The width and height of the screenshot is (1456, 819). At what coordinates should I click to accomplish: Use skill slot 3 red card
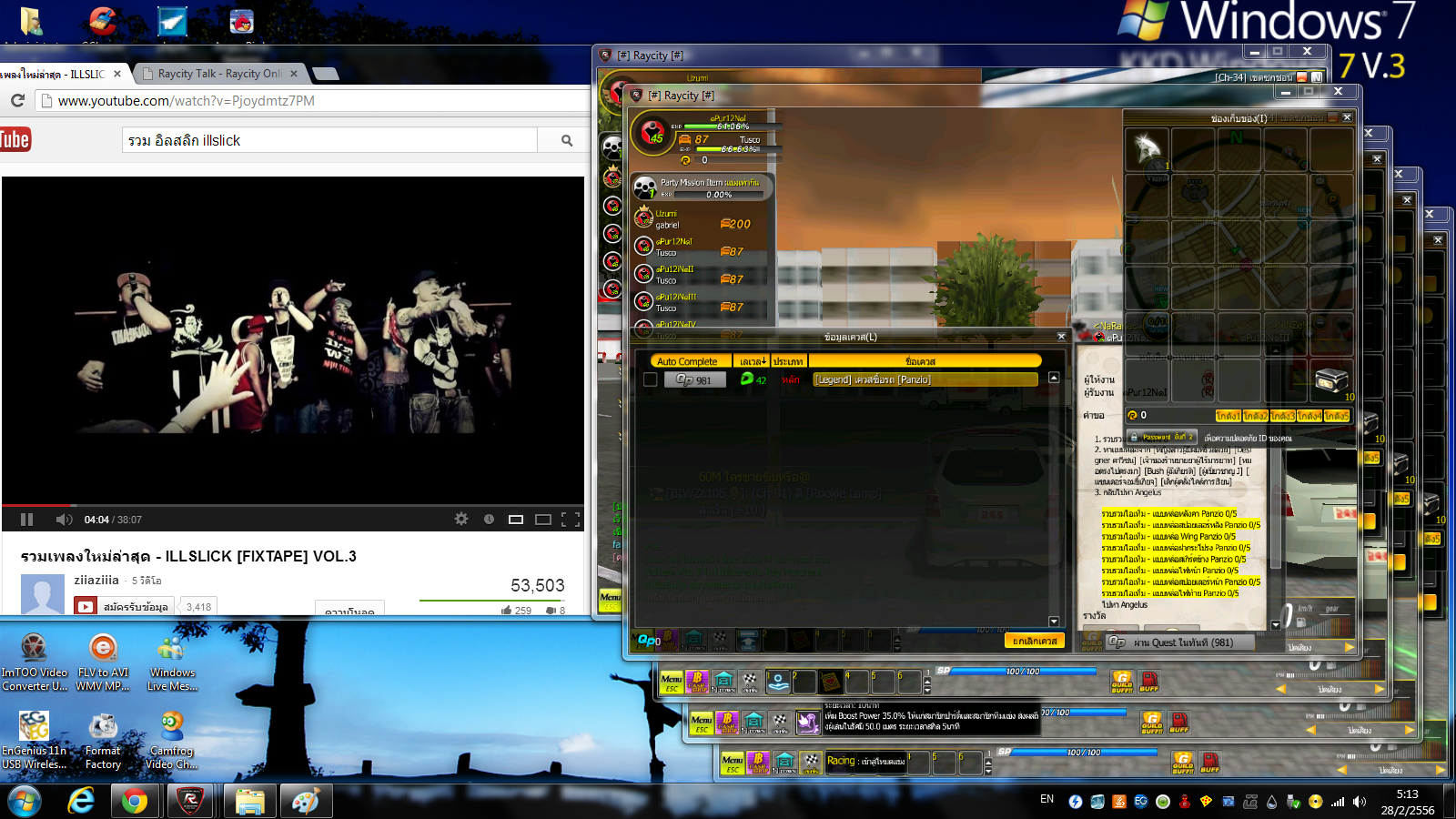[832, 682]
